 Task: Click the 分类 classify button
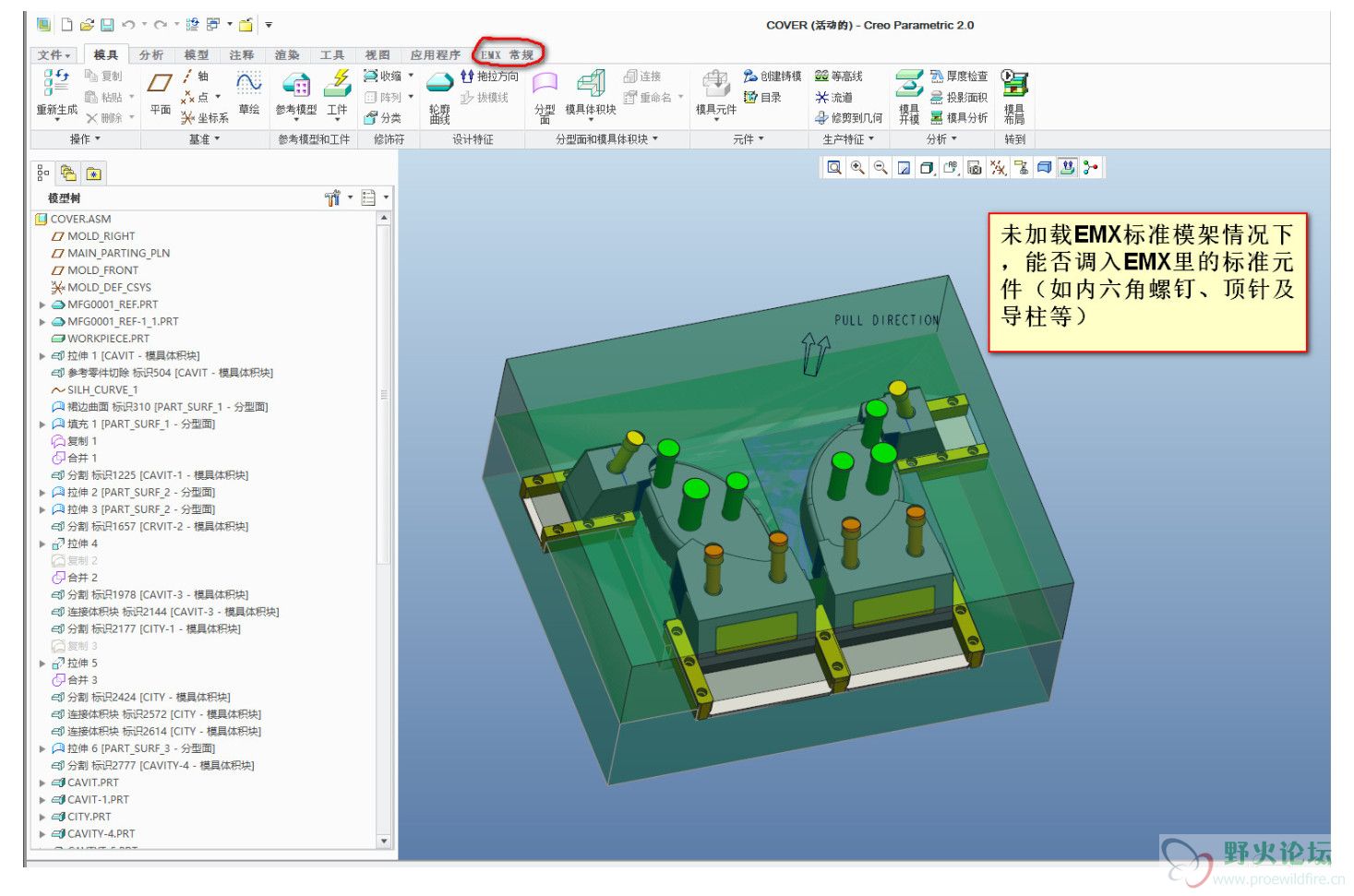click(x=382, y=118)
